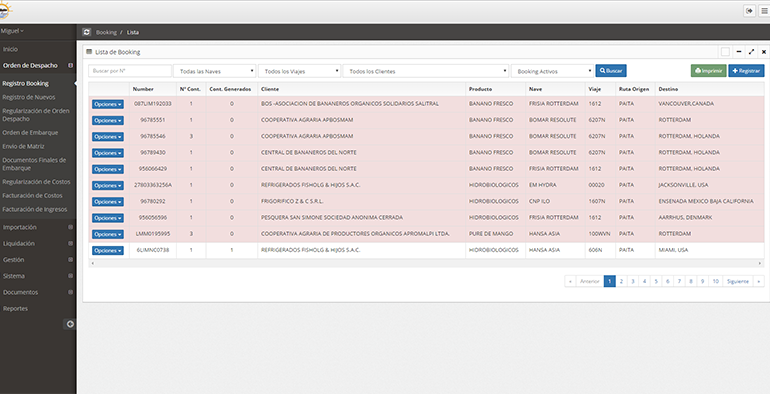This screenshot has height=394, width=770.
Task: Open Reportes in the sidebar
Action: tap(15, 309)
